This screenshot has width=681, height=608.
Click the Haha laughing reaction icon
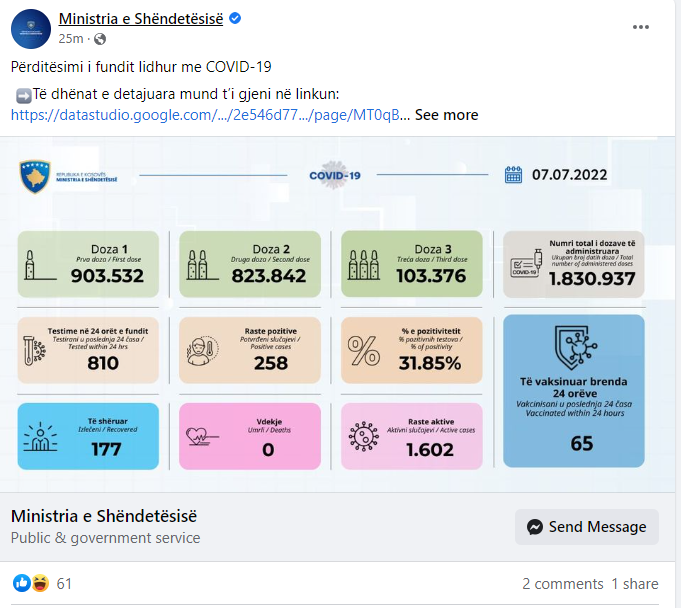[x=40, y=583]
